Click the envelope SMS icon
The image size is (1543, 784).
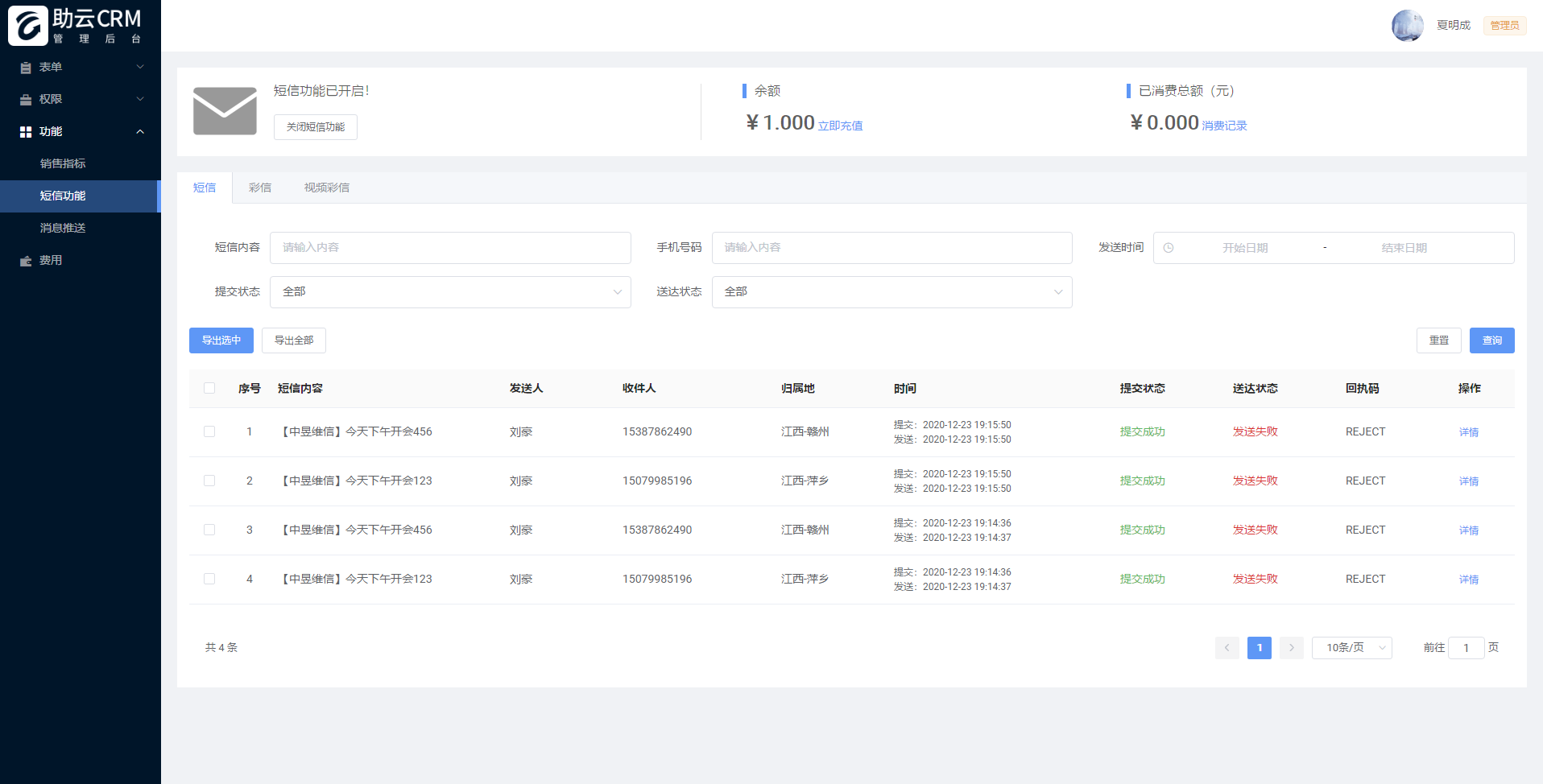tap(225, 111)
